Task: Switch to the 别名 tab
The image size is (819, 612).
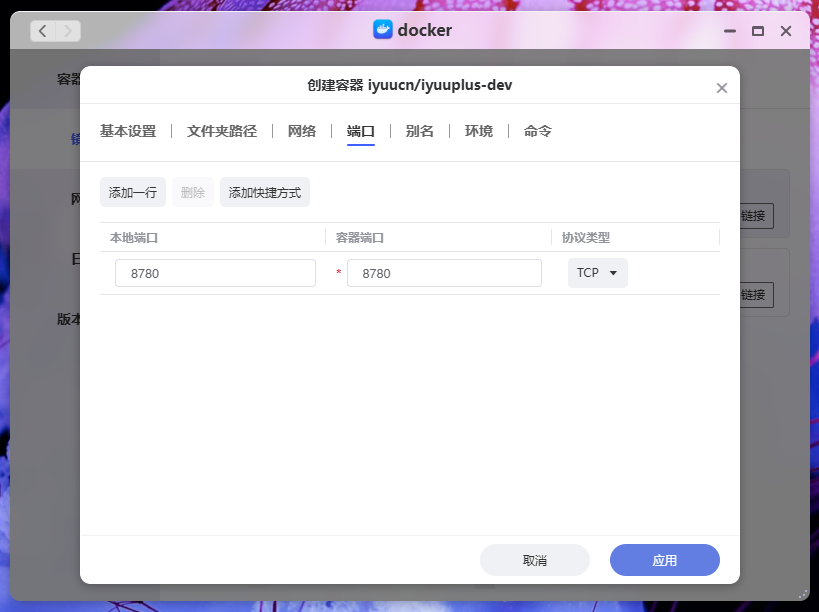Action: click(420, 131)
